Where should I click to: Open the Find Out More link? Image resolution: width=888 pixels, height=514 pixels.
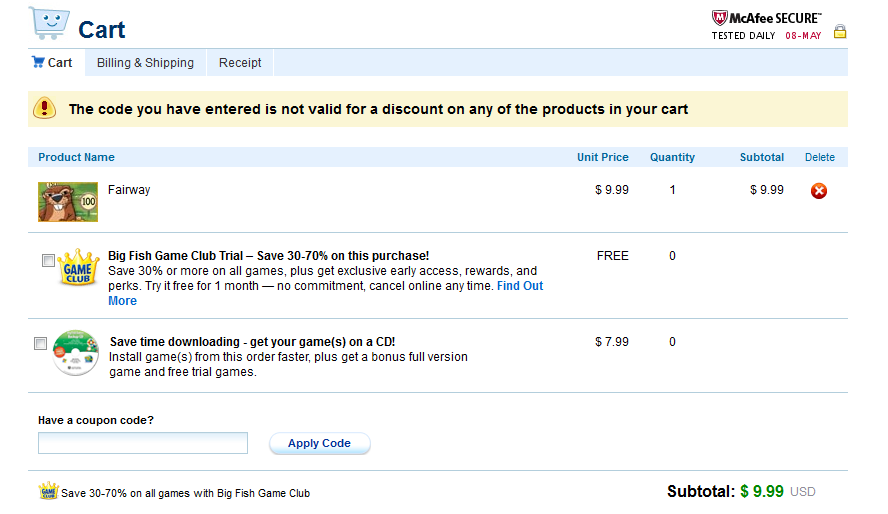[x=519, y=286]
